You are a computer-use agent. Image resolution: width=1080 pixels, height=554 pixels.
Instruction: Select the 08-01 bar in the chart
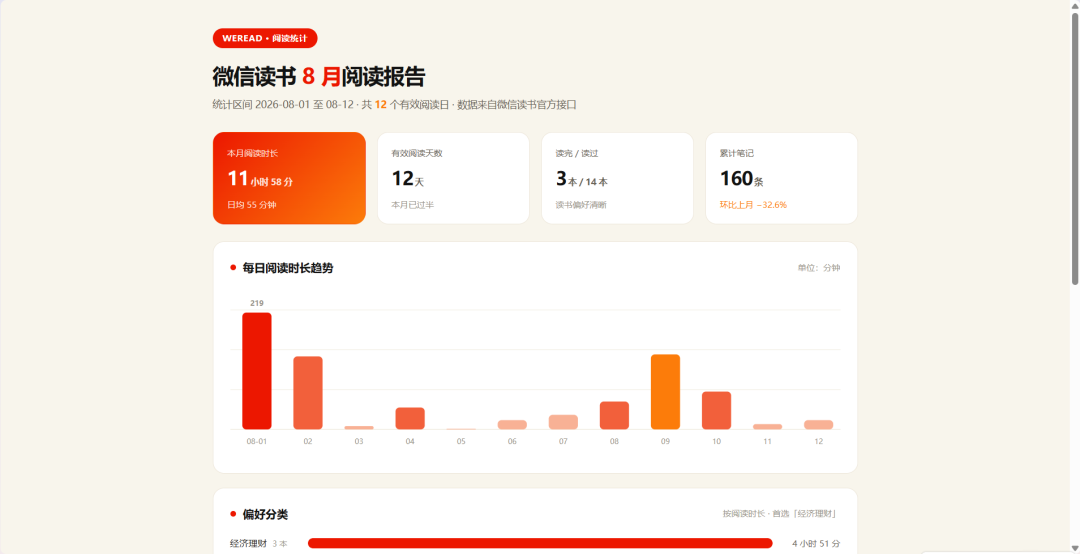(x=257, y=371)
